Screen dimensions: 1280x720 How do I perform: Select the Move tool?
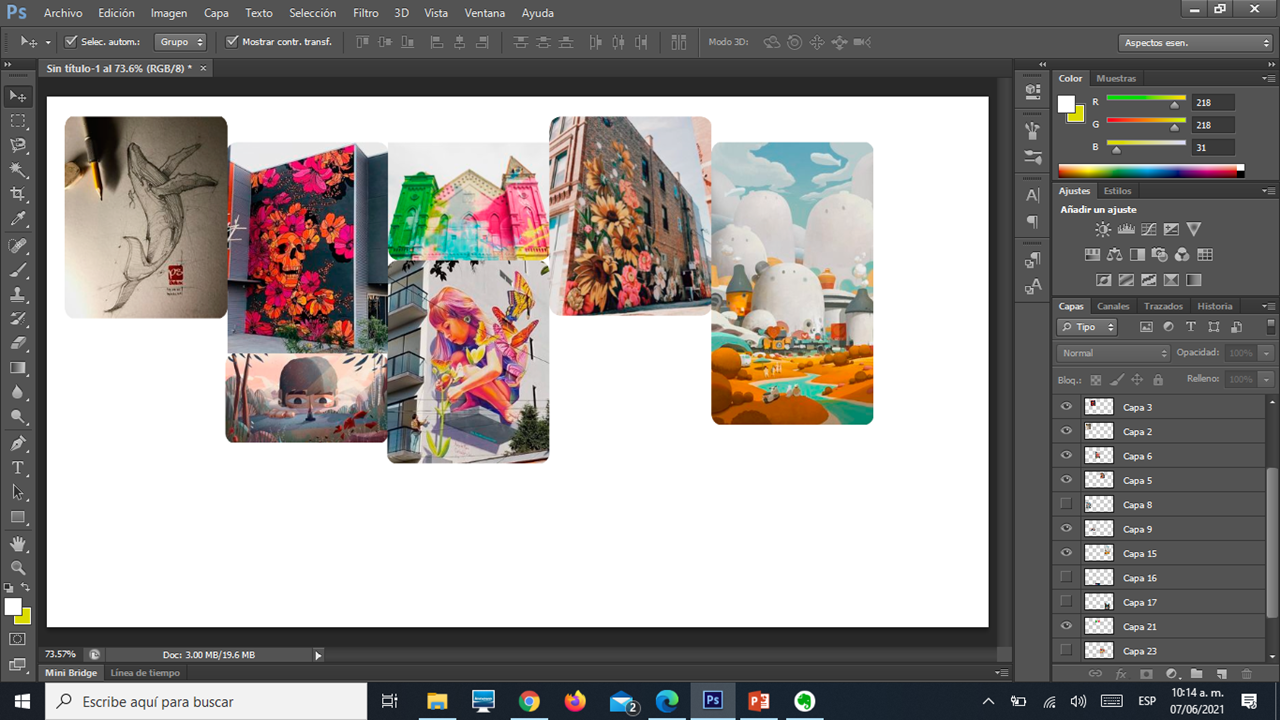pyautogui.click(x=18, y=96)
